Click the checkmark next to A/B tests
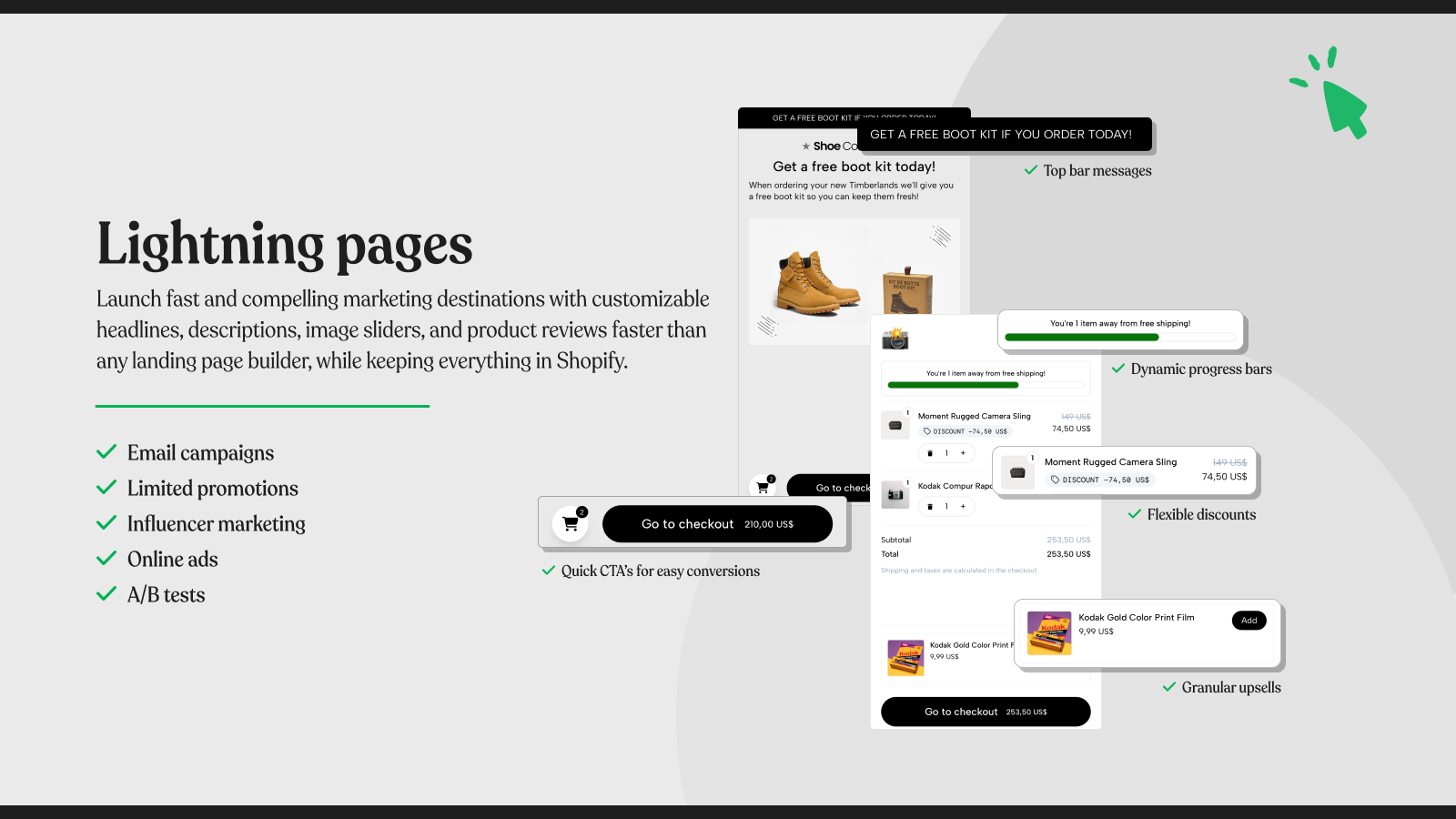 [105, 594]
